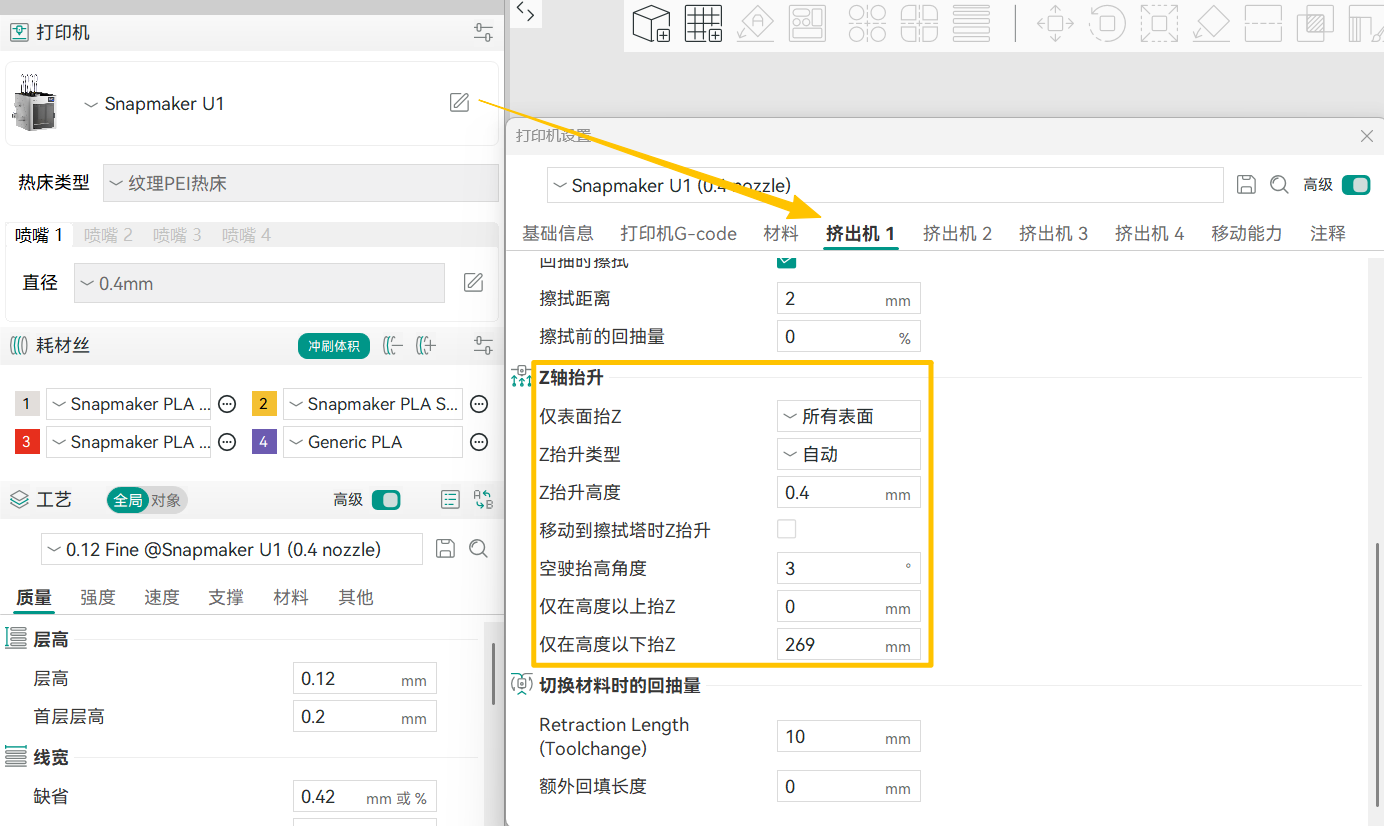Click search icon in printer settings dialog
The width and height of the screenshot is (1384, 826).
[x=1279, y=185]
